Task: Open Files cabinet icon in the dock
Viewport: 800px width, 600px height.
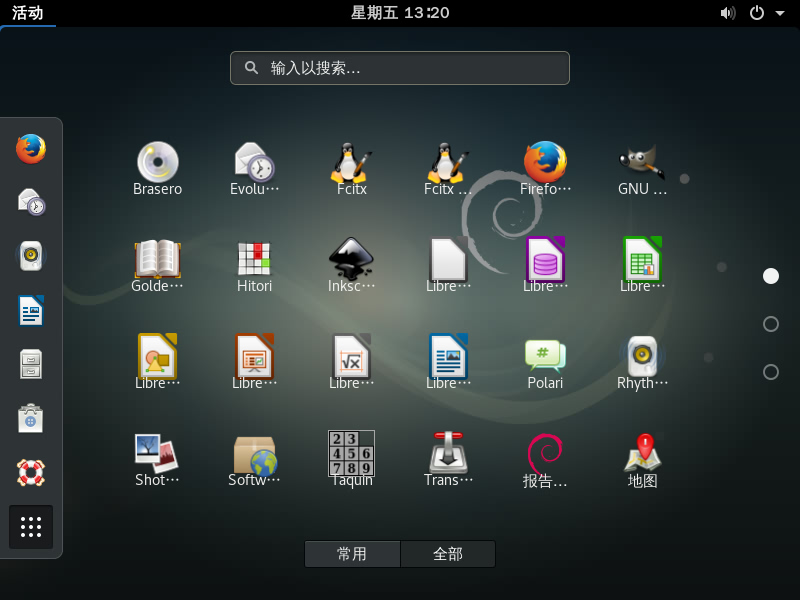Action: tap(31, 364)
